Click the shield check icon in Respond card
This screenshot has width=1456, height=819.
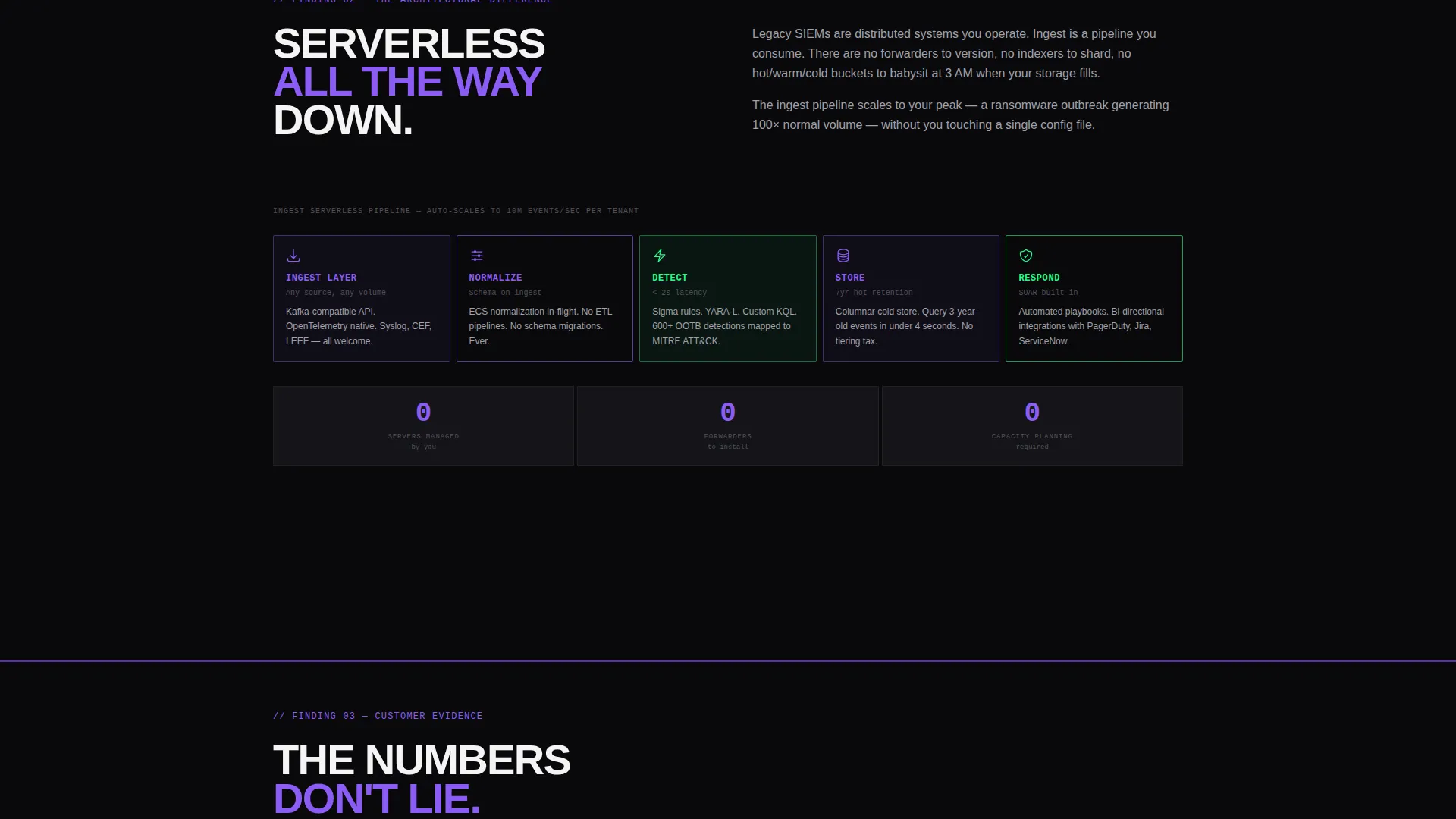[x=1026, y=256]
